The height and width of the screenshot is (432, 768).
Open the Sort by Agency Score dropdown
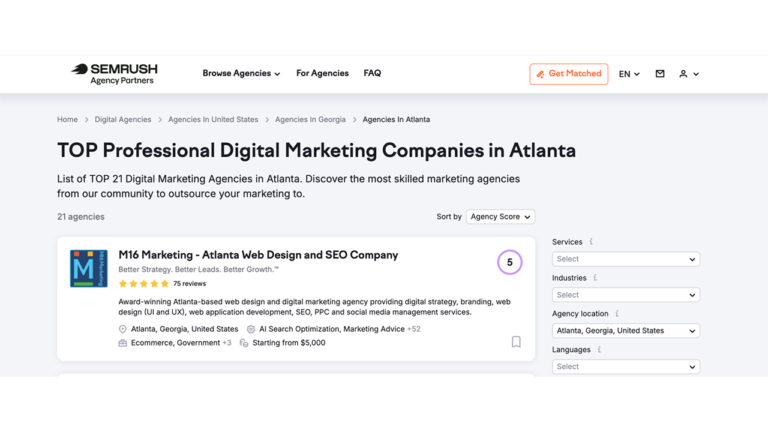tap(500, 216)
